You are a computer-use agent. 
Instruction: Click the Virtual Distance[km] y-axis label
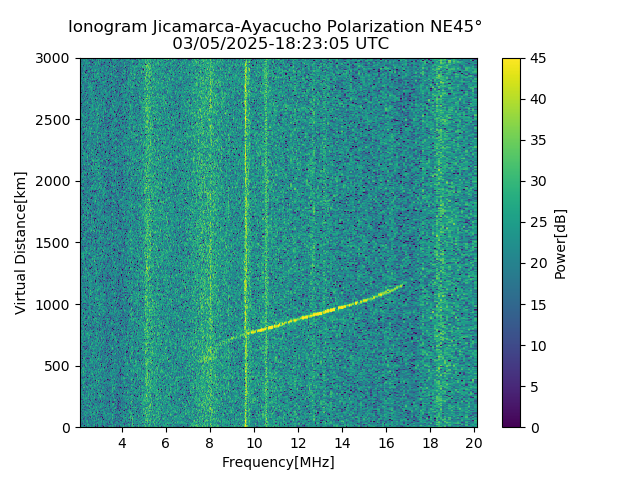point(20,243)
